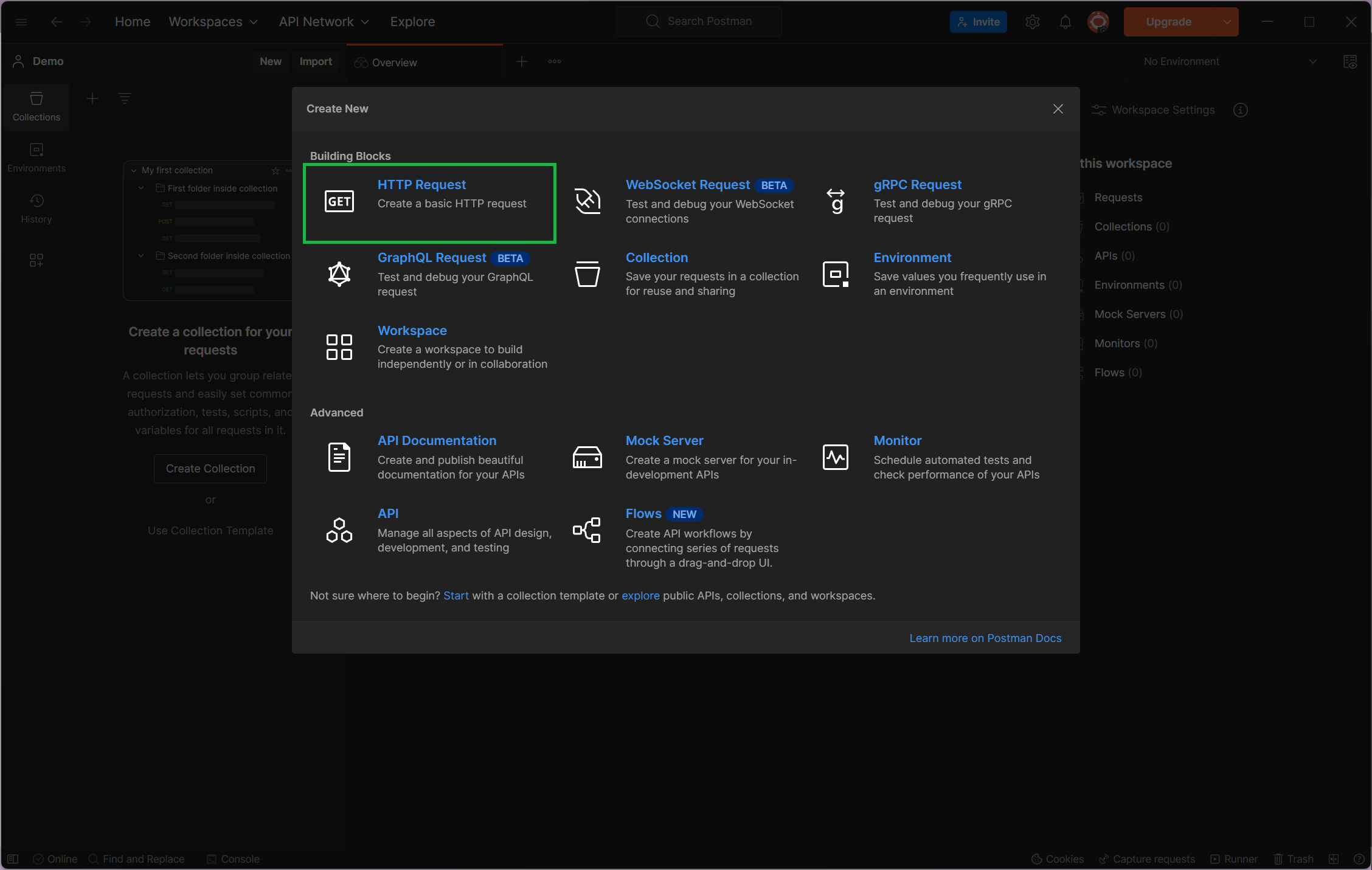Click the Online status indicator
This screenshot has width=1372, height=870.
(x=55, y=859)
